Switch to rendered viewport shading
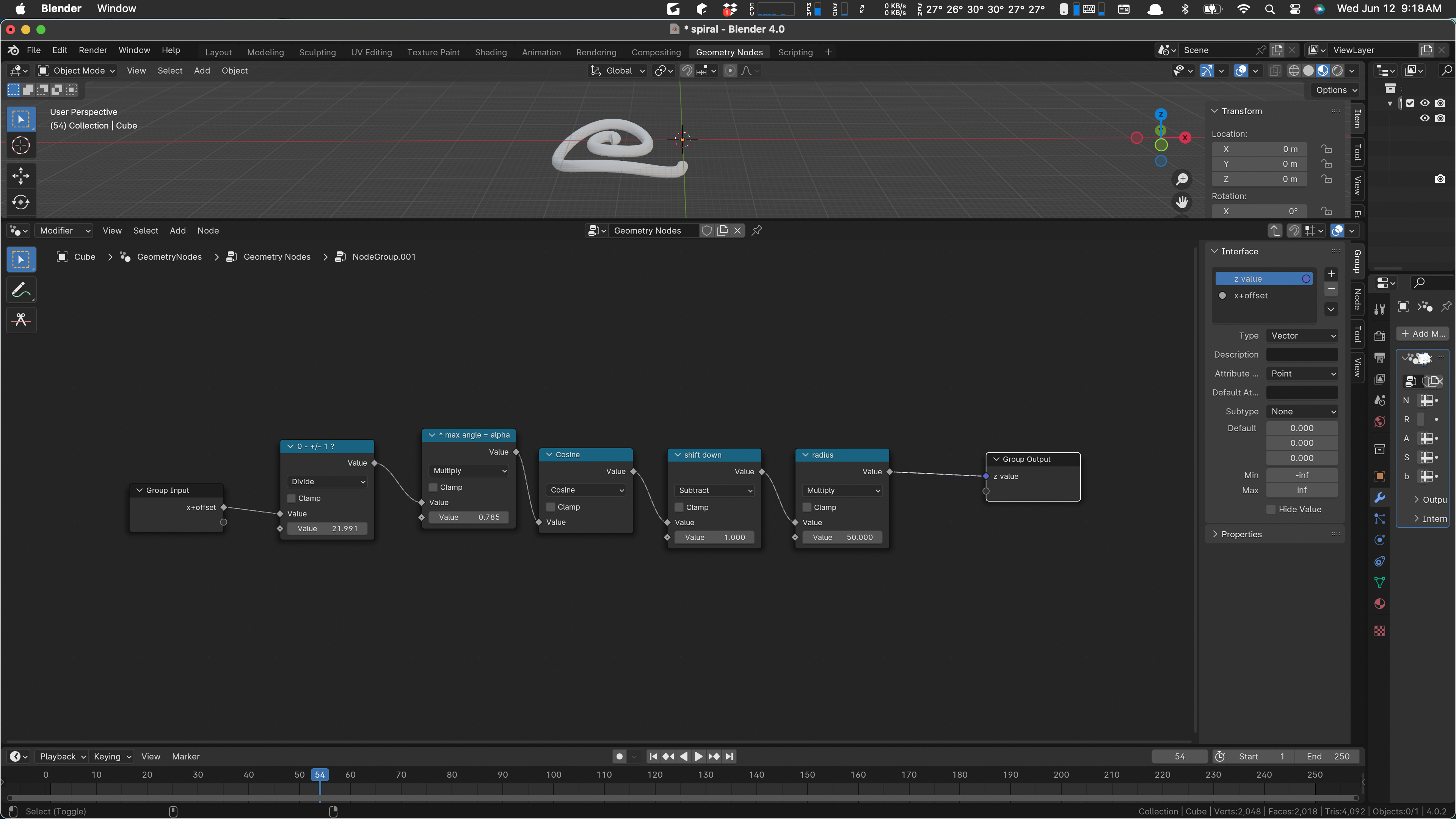Screen dimensions: 1456x819 (1337, 71)
